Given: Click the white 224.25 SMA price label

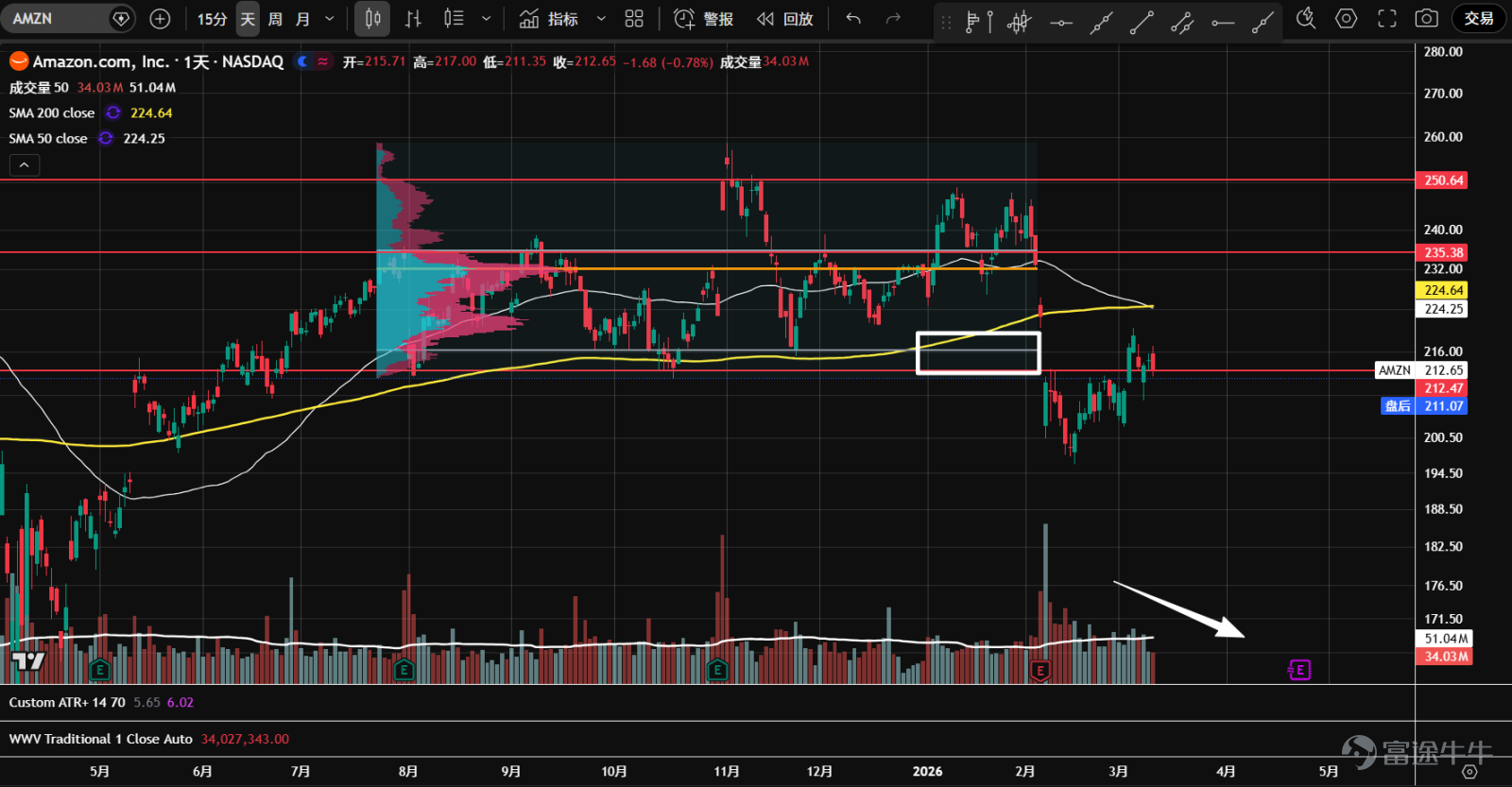Looking at the screenshot, I should pyautogui.click(x=1444, y=309).
